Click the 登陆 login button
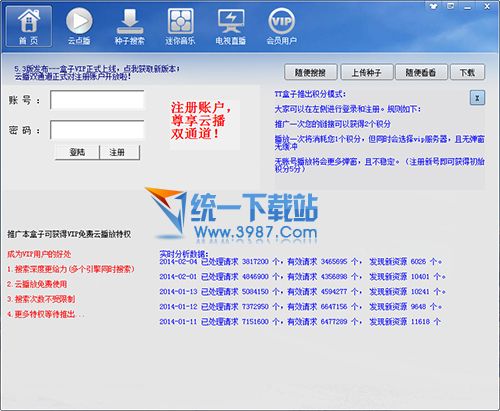This screenshot has height=411, width=500. [77, 152]
